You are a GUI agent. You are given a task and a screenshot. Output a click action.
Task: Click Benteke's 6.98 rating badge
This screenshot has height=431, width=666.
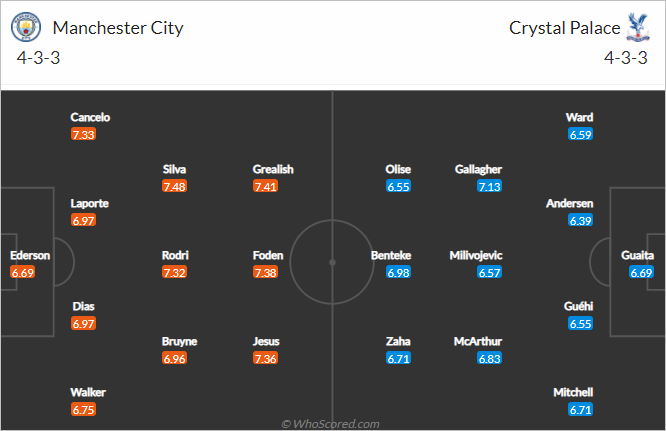(398, 272)
